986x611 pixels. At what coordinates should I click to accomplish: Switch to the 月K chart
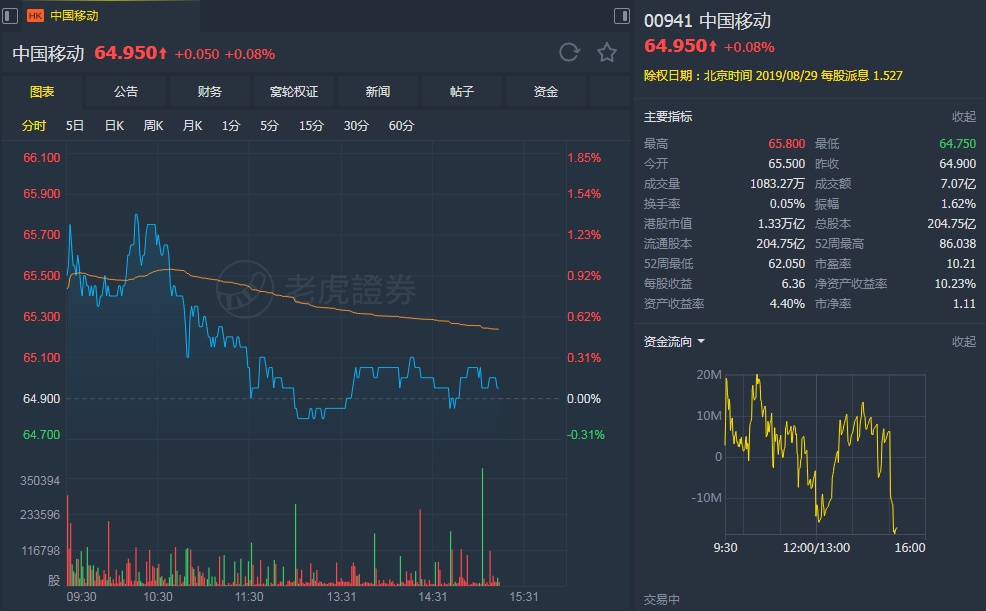click(192, 126)
